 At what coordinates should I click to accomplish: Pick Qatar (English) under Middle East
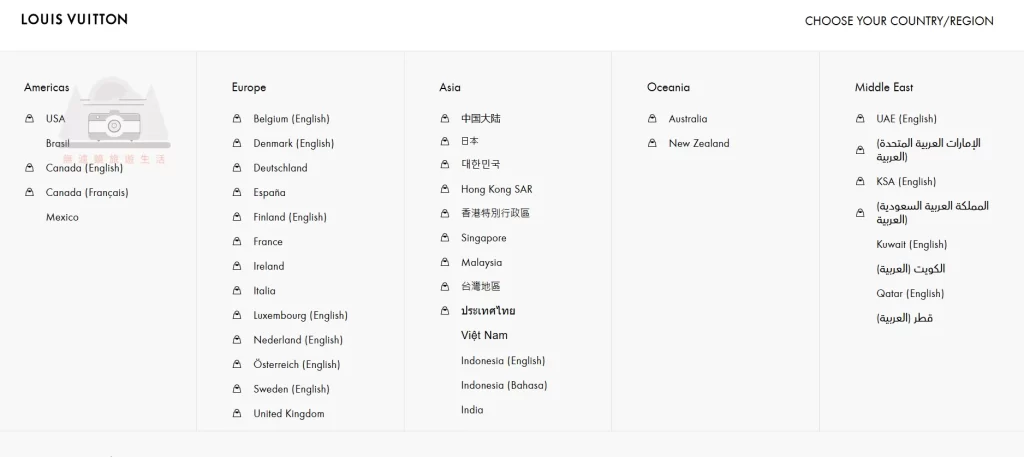[x=910, y=294]
